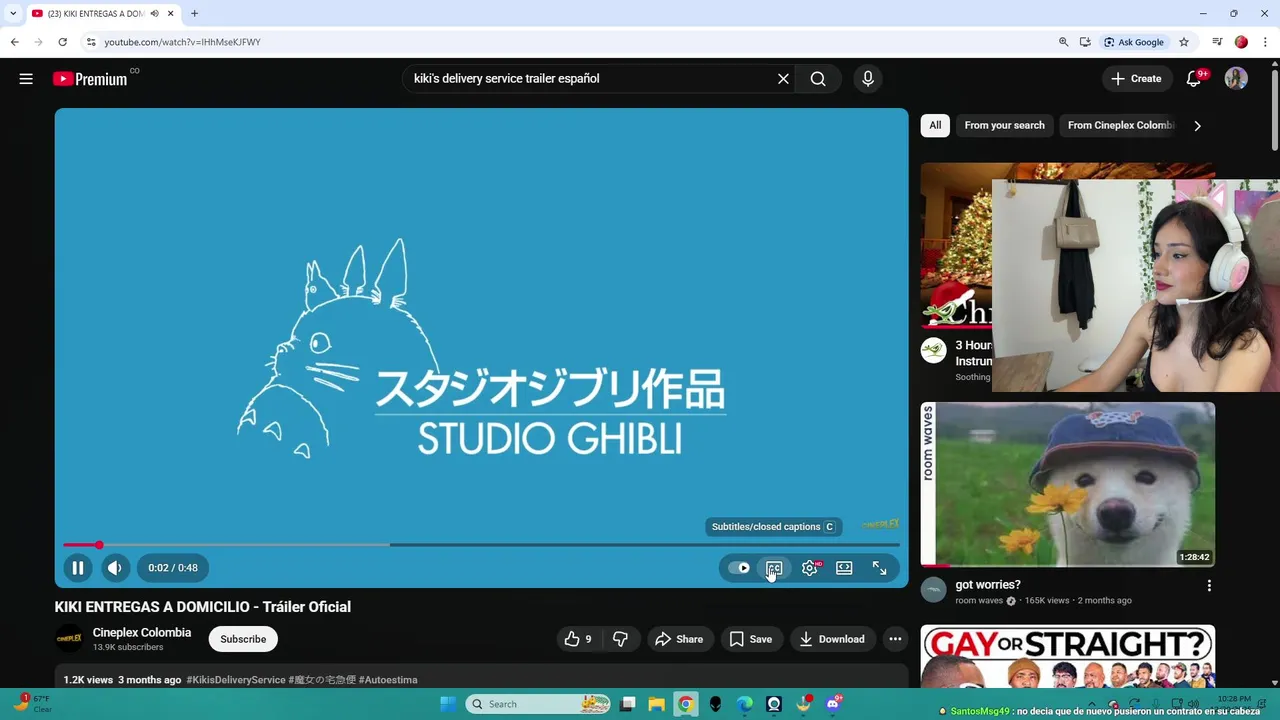Close the KIKI ENTREGAS browser tab
The image size is (1280, 720).
click(171, 14)
